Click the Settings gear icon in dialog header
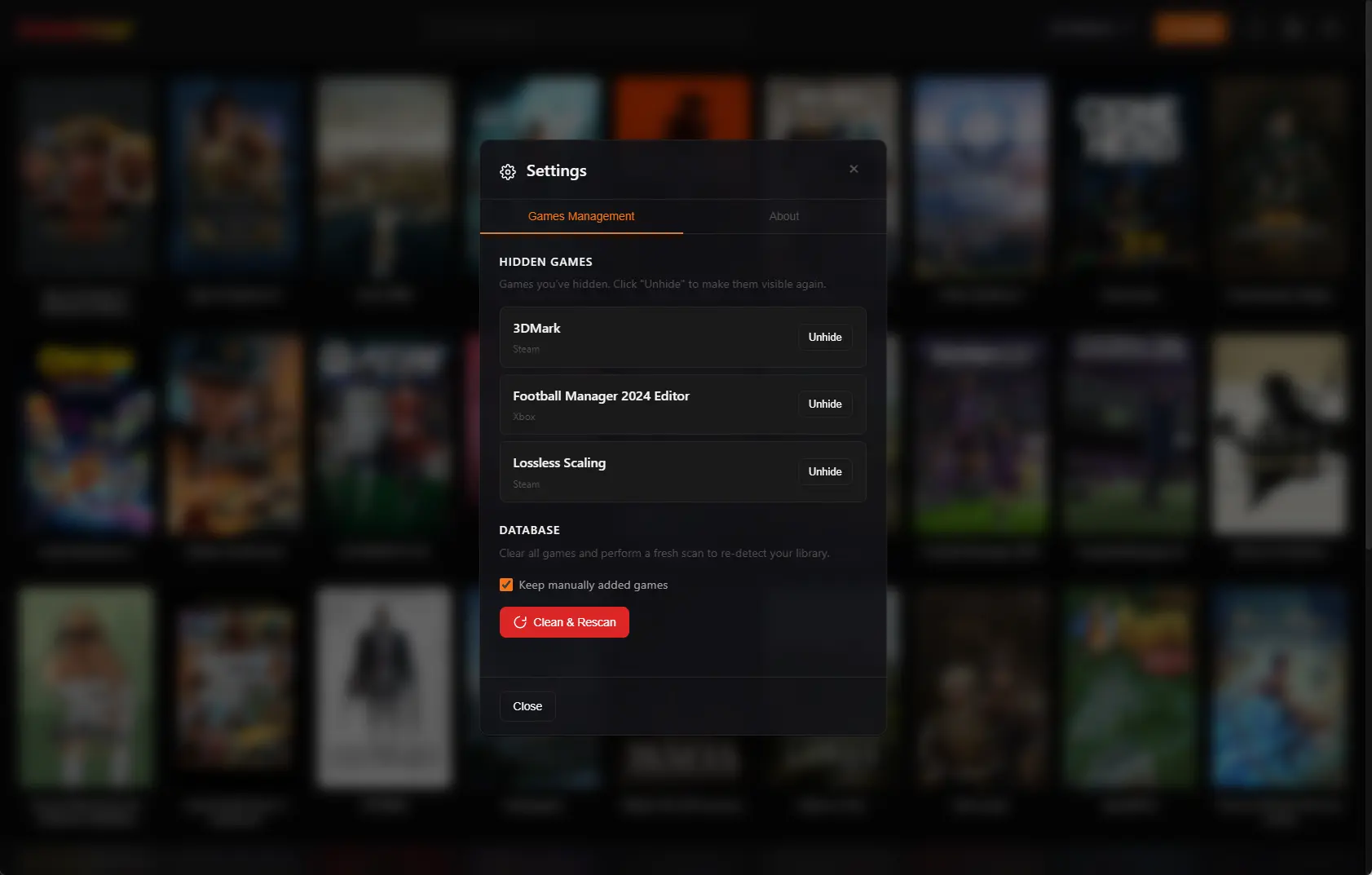 pyautogui.click(x=508, y=171)
